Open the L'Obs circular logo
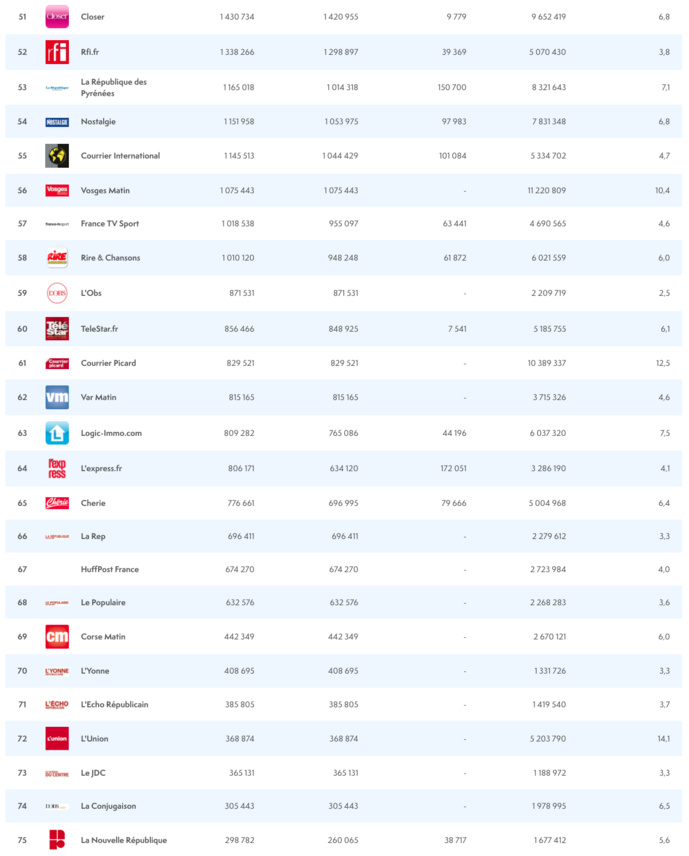 point(57,293)
